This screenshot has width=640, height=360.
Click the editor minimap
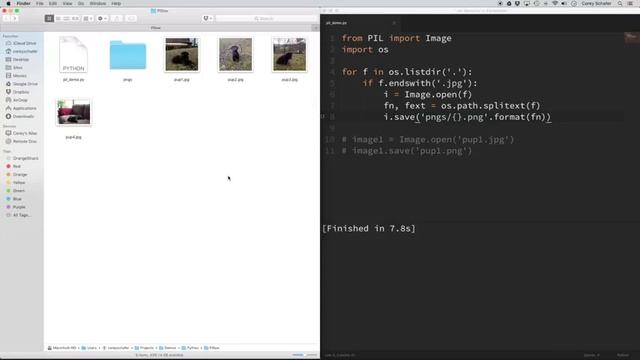tap(631, 38)
